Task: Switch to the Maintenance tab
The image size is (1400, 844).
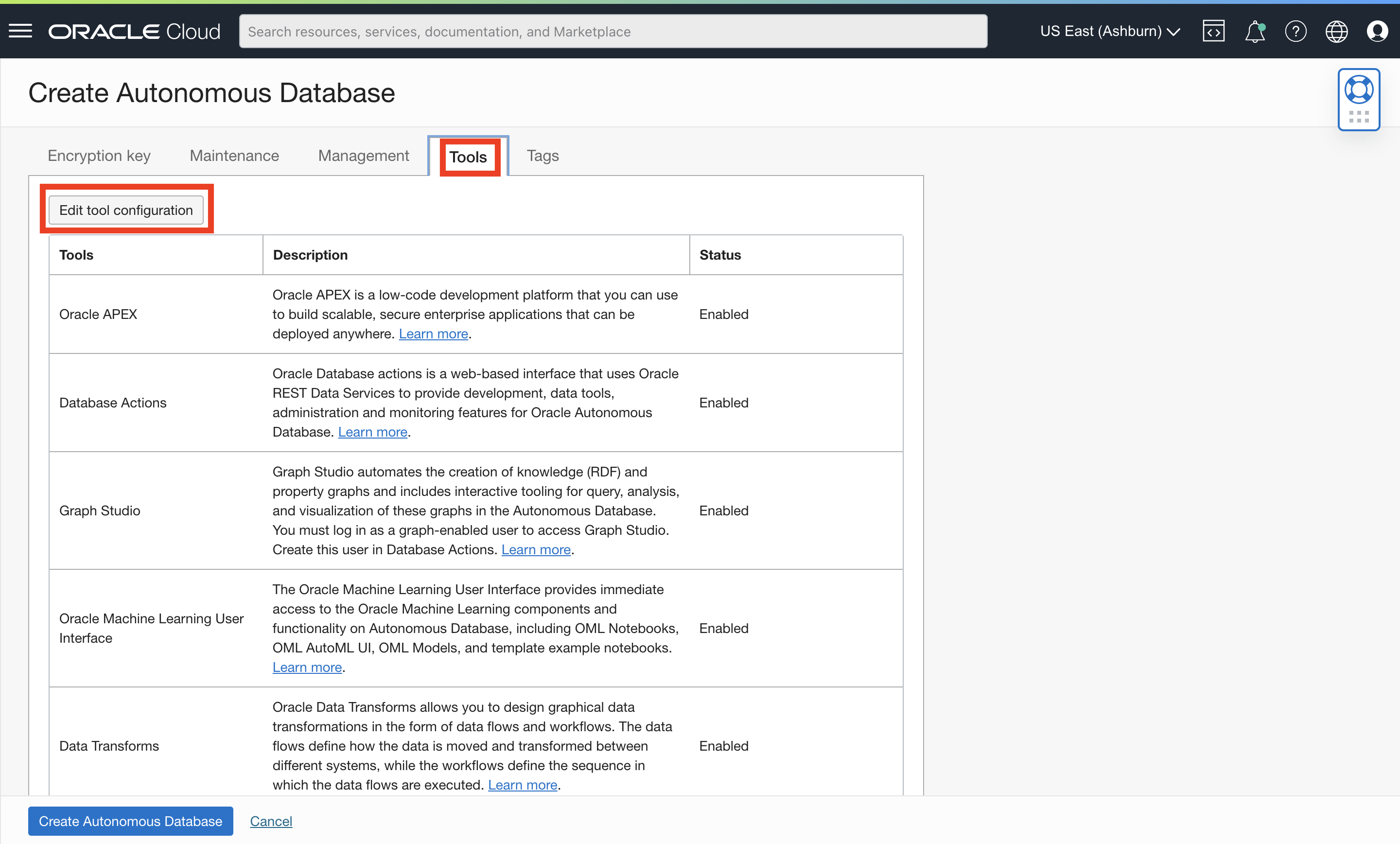Action: [234, 155]
